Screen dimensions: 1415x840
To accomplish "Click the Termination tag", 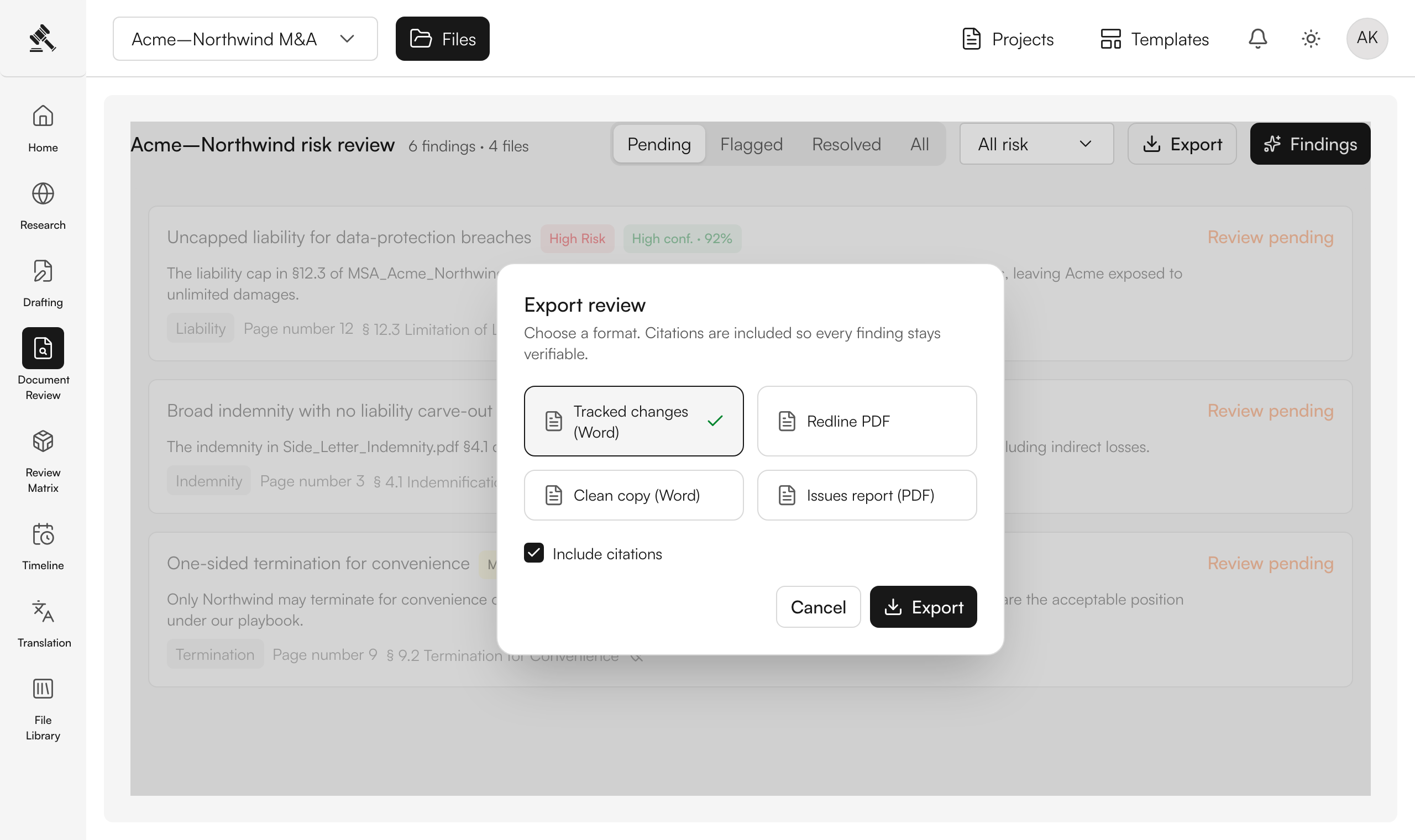I will pyautogui.click(x=214, y=654).
